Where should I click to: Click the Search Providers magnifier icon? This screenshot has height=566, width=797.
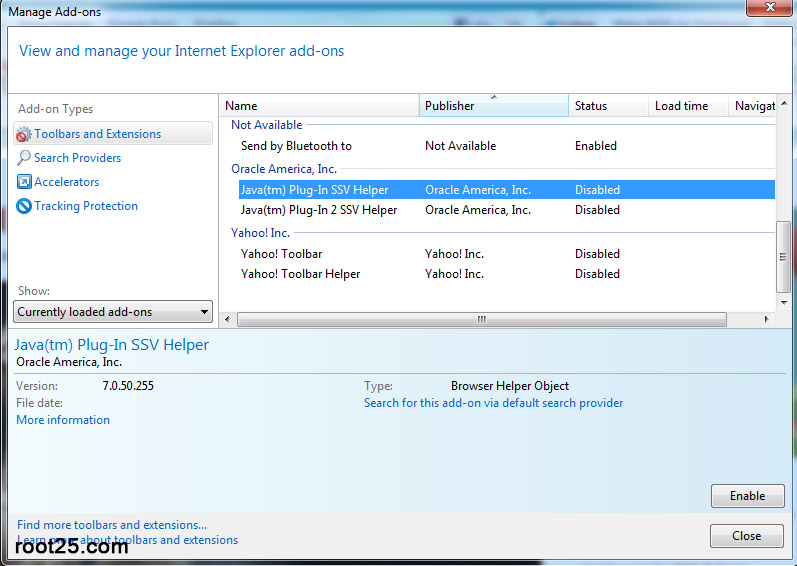click(23, 158)
